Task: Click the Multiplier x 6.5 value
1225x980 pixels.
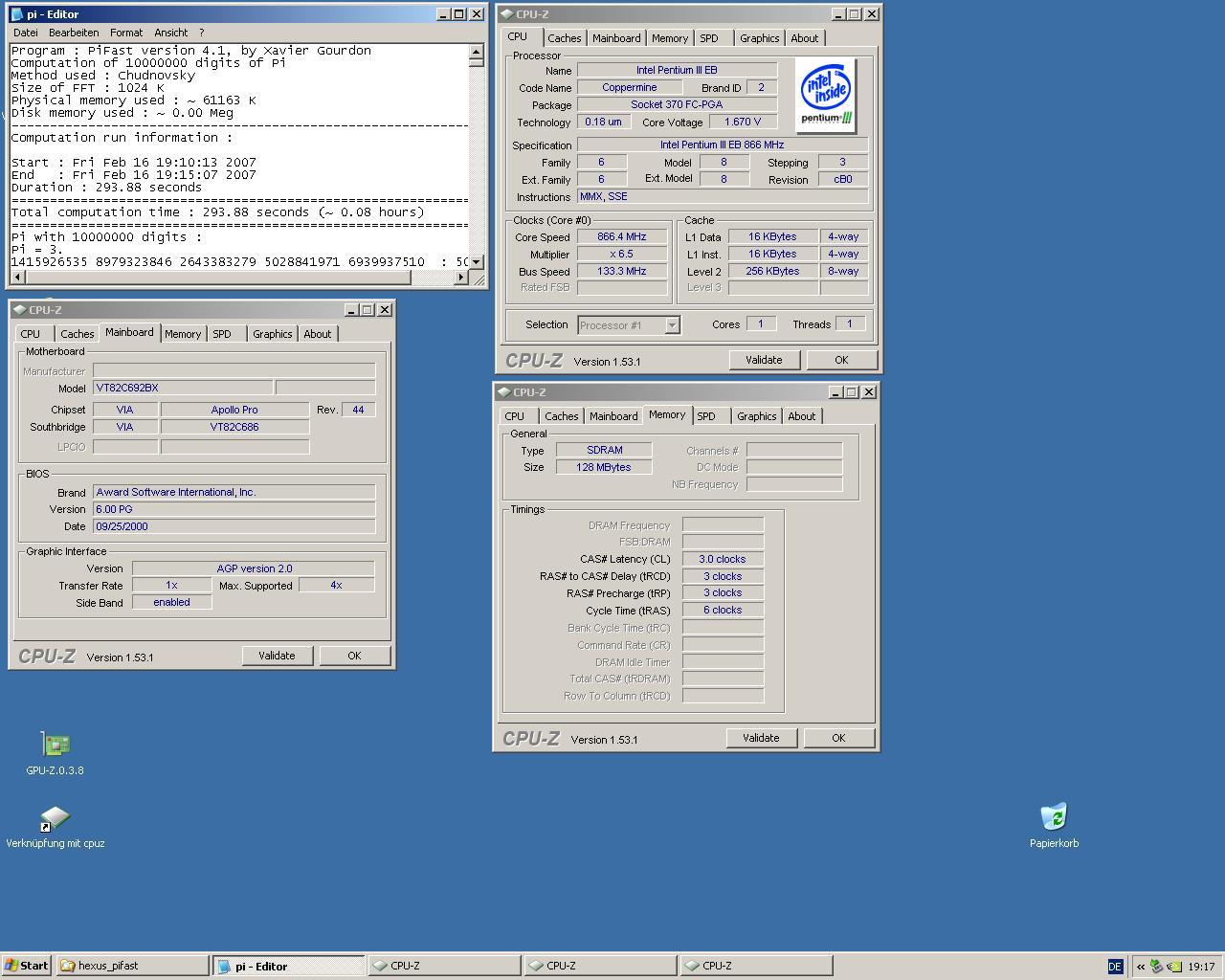Action: click(622, 255)
